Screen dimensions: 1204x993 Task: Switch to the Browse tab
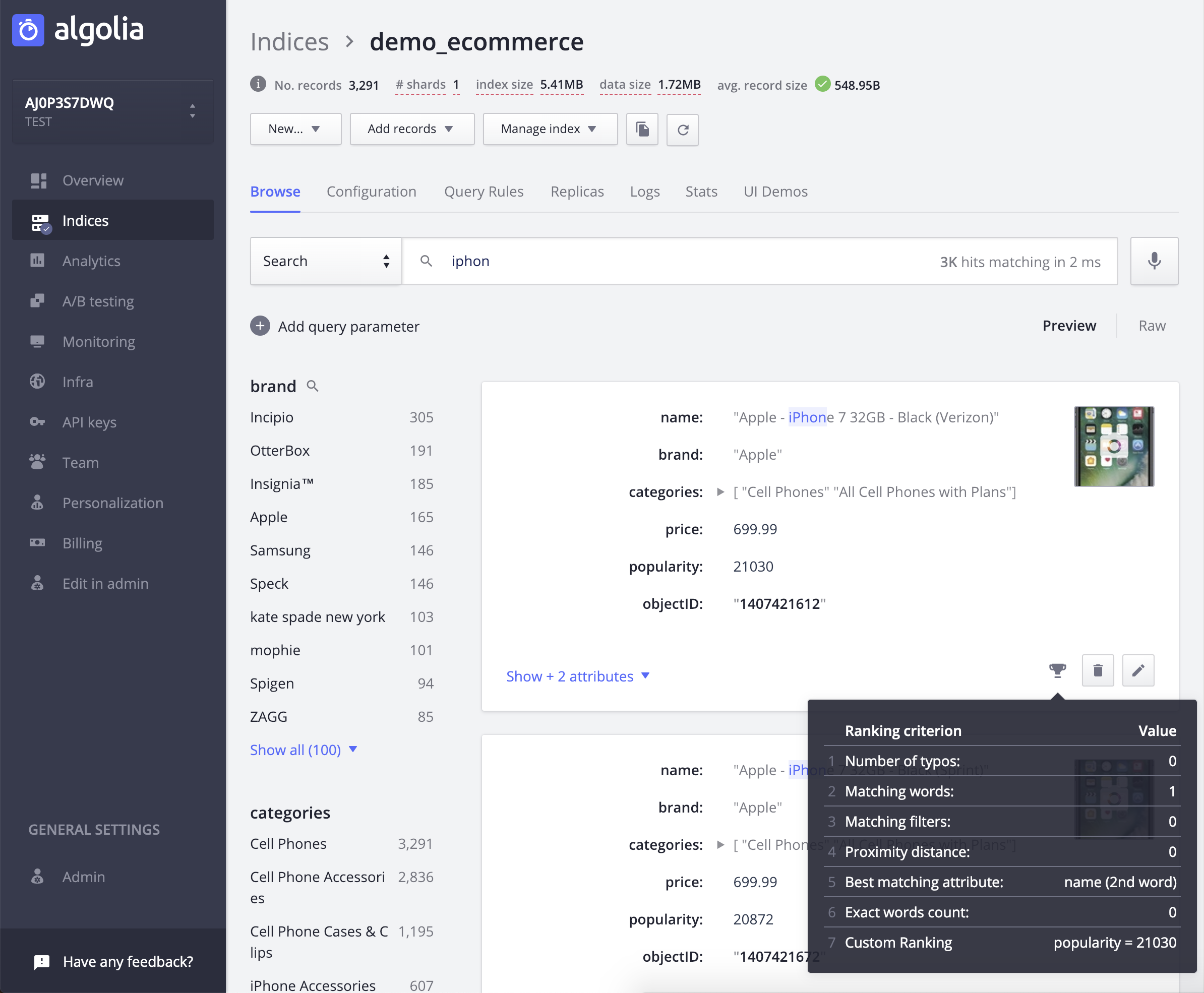pyautogui.click(x=275, y=192)
